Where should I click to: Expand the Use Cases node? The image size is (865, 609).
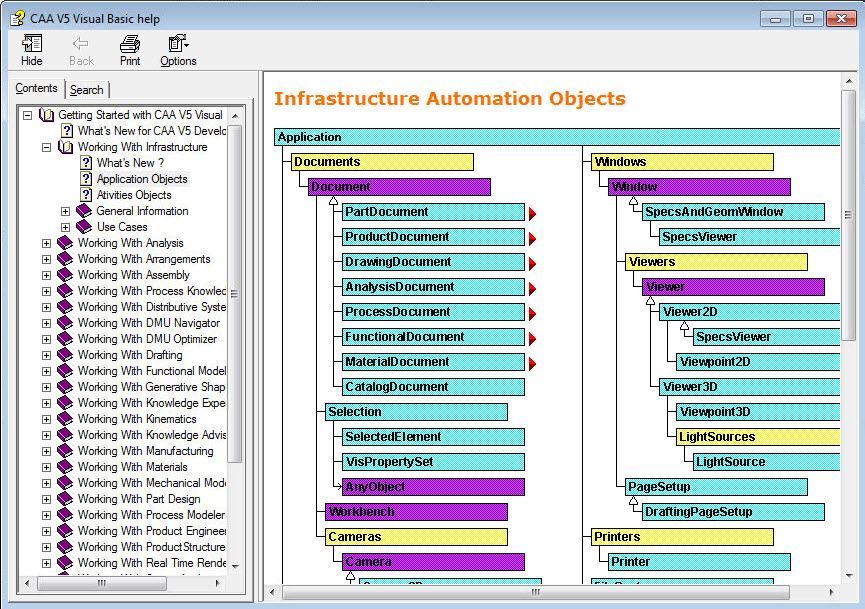65,227
